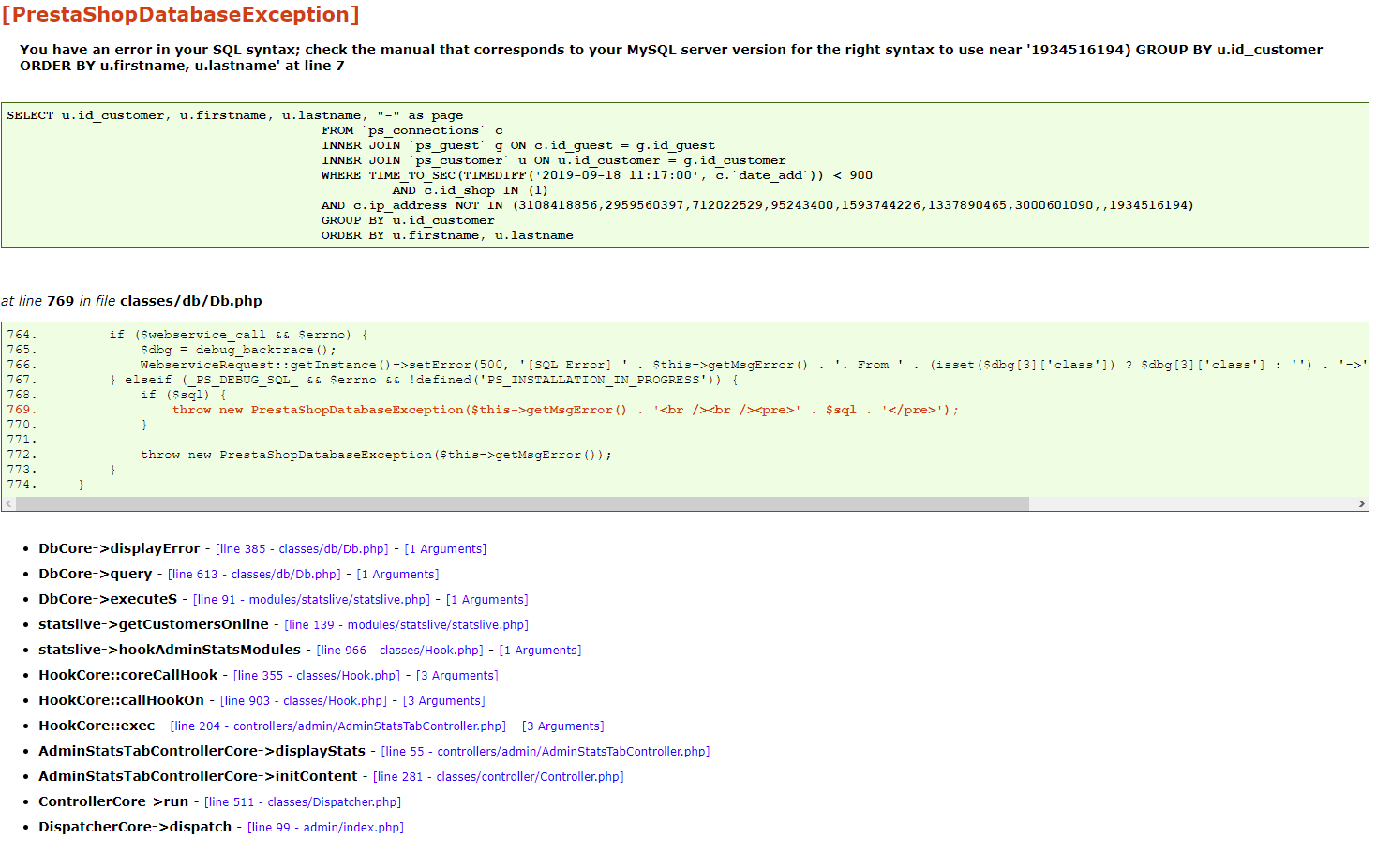
Task: Click "GROUP BY u.id_customer" in the green query box
Action: point(408,220)
